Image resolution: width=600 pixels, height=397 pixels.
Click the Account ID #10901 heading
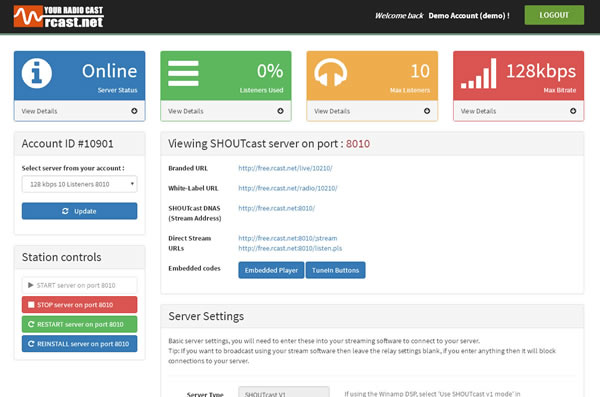pos(68,144)
